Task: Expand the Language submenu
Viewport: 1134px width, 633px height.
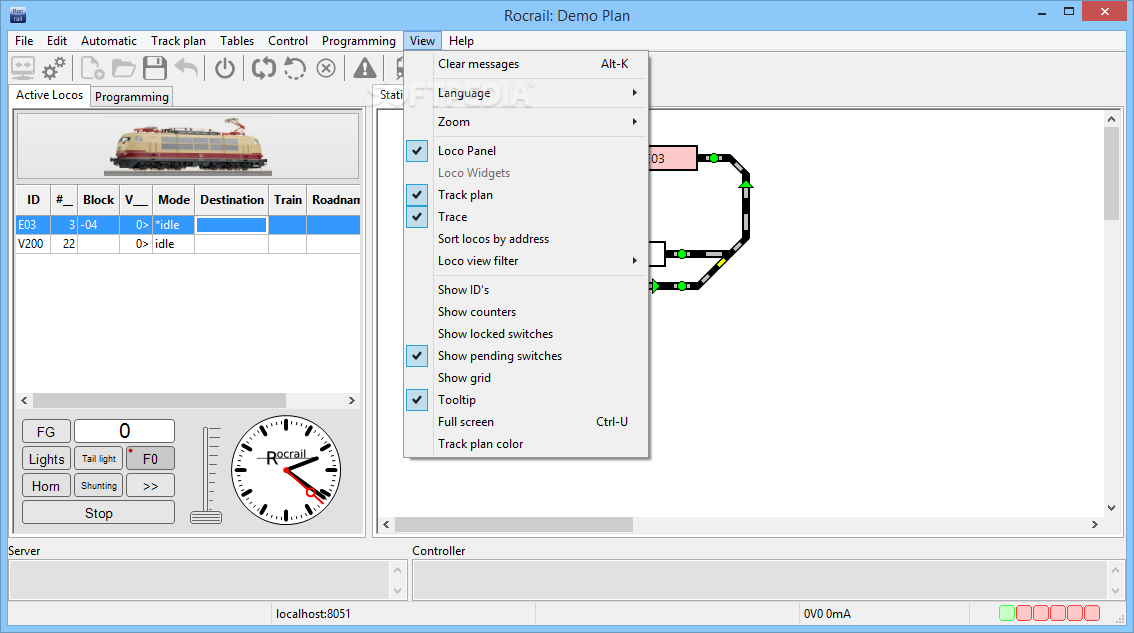Action: point(526,93)
